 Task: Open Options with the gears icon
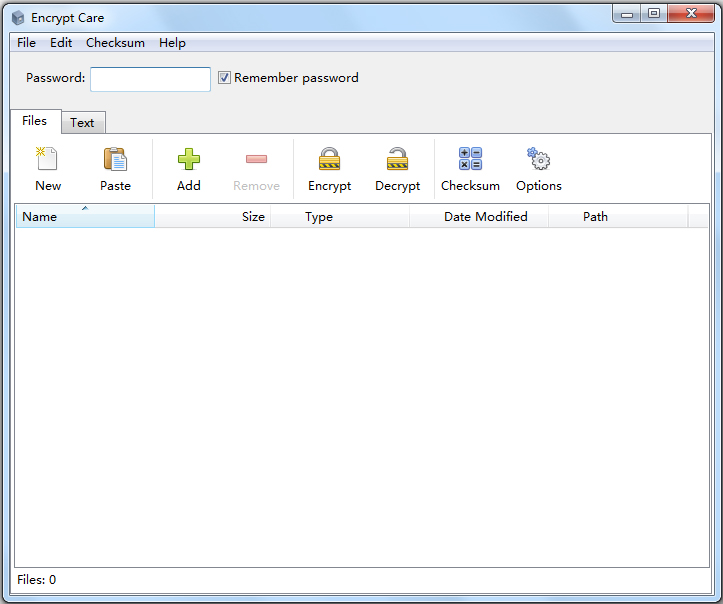coord(539,159)
